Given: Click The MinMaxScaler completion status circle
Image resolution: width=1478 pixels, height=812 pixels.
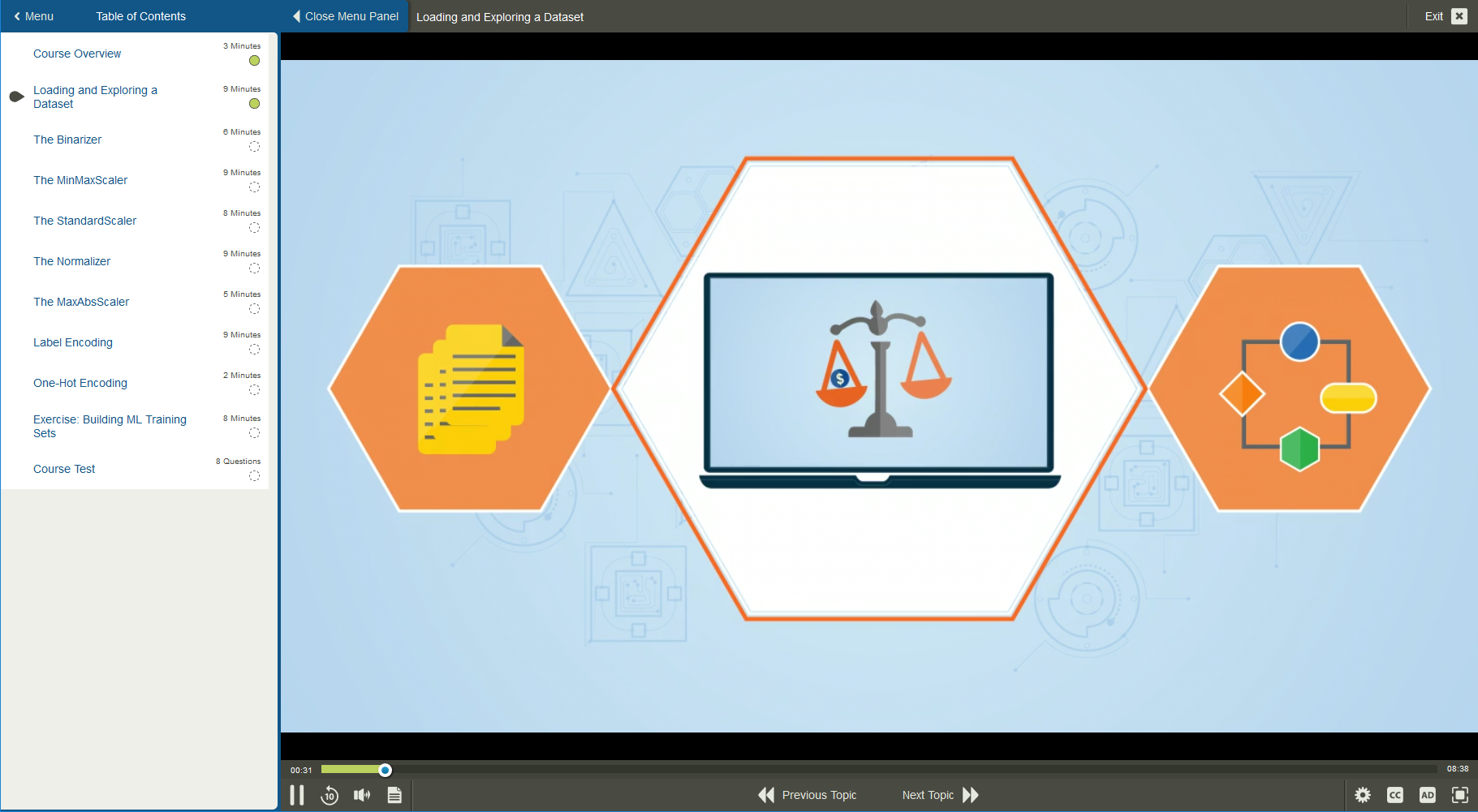Looking at the screenshot, I should (254, 187).
